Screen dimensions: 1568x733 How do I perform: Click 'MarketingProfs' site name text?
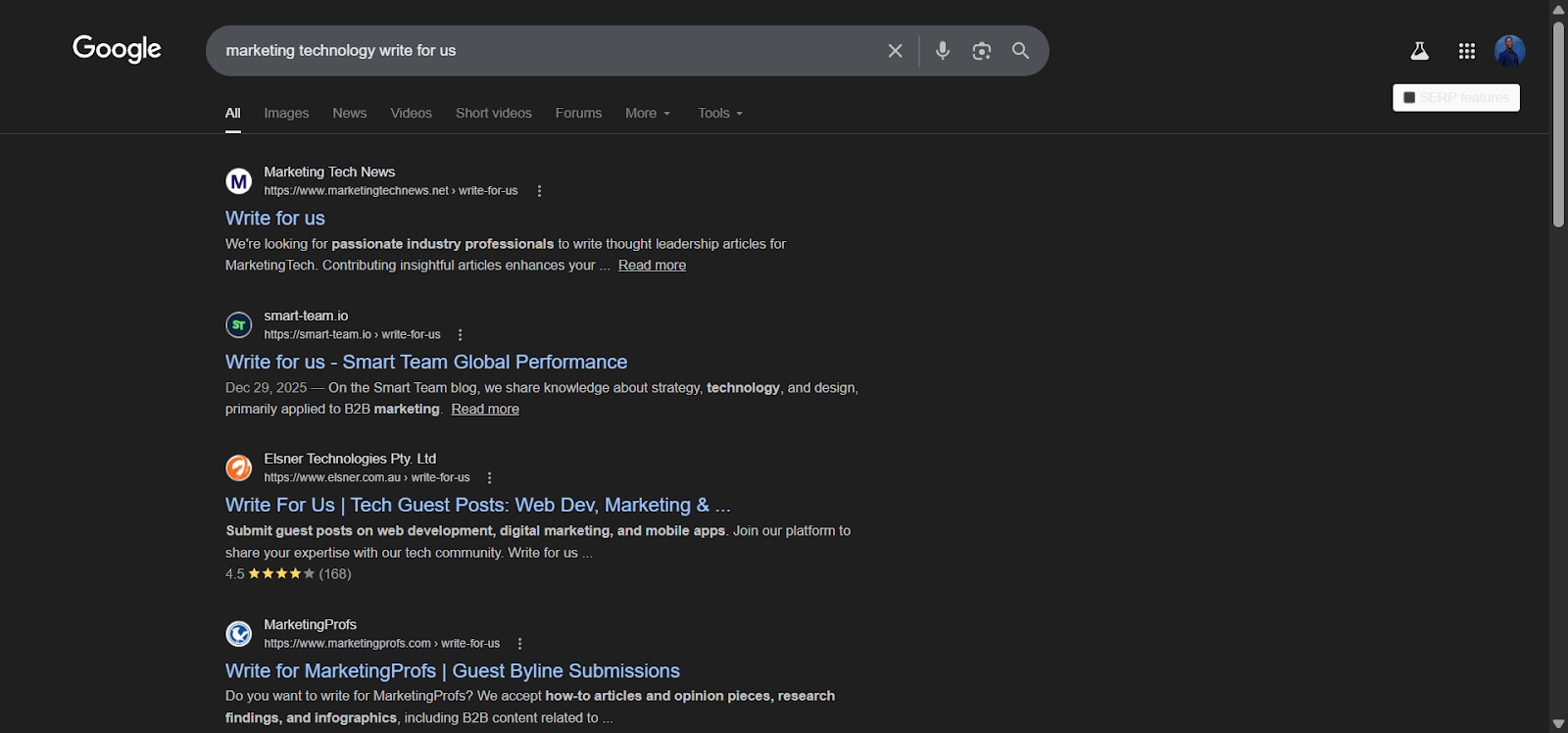310,624
